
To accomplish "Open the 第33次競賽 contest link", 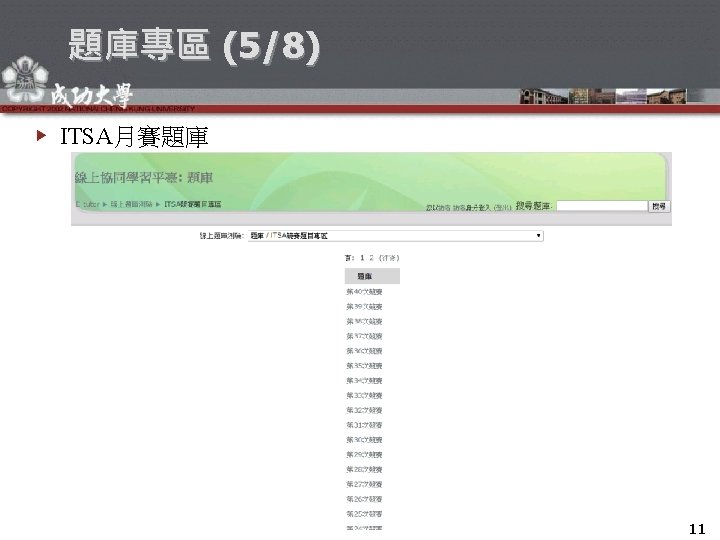I will pyautogui.click(x=364, y=395).
